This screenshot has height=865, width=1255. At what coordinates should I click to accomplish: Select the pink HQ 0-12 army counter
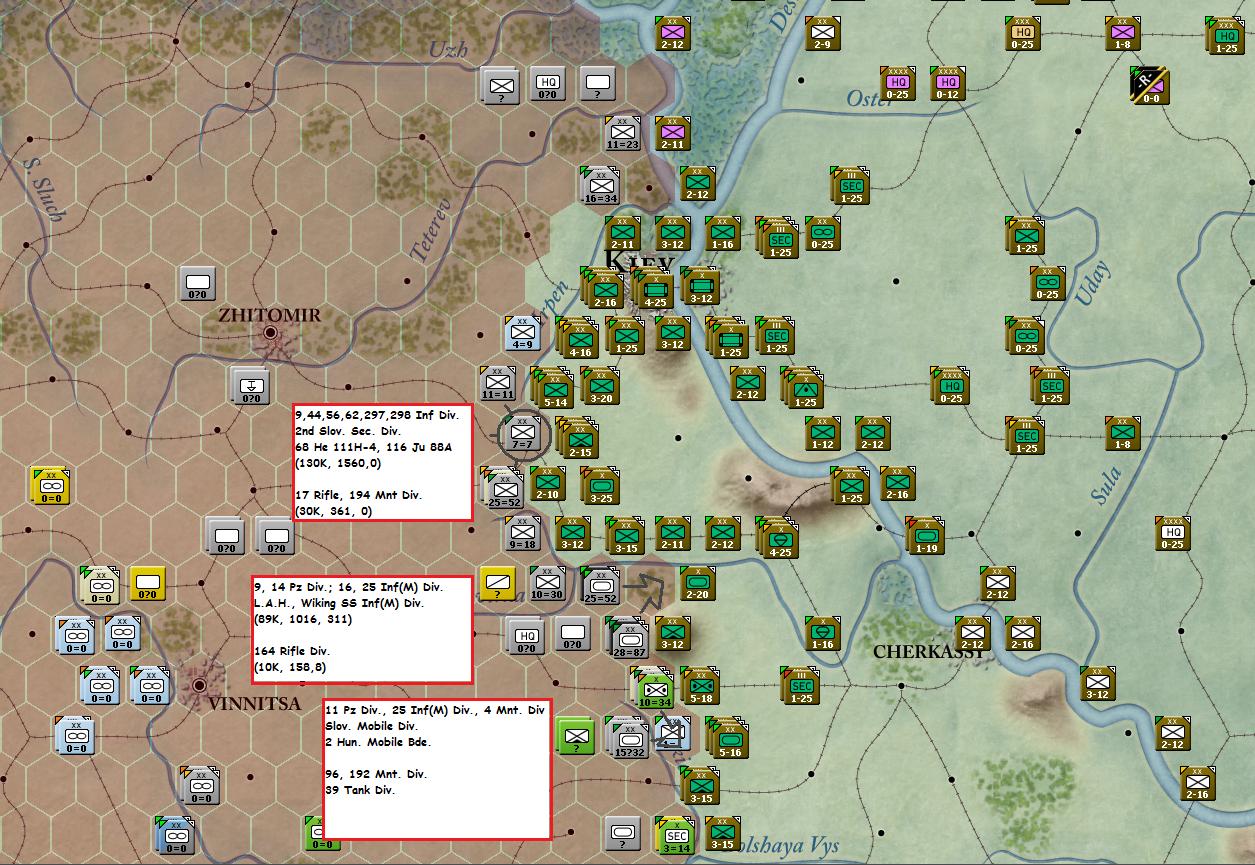(947, 84)
